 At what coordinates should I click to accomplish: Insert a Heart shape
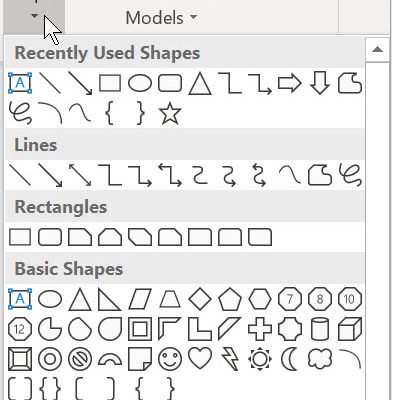tap(200, 359)
